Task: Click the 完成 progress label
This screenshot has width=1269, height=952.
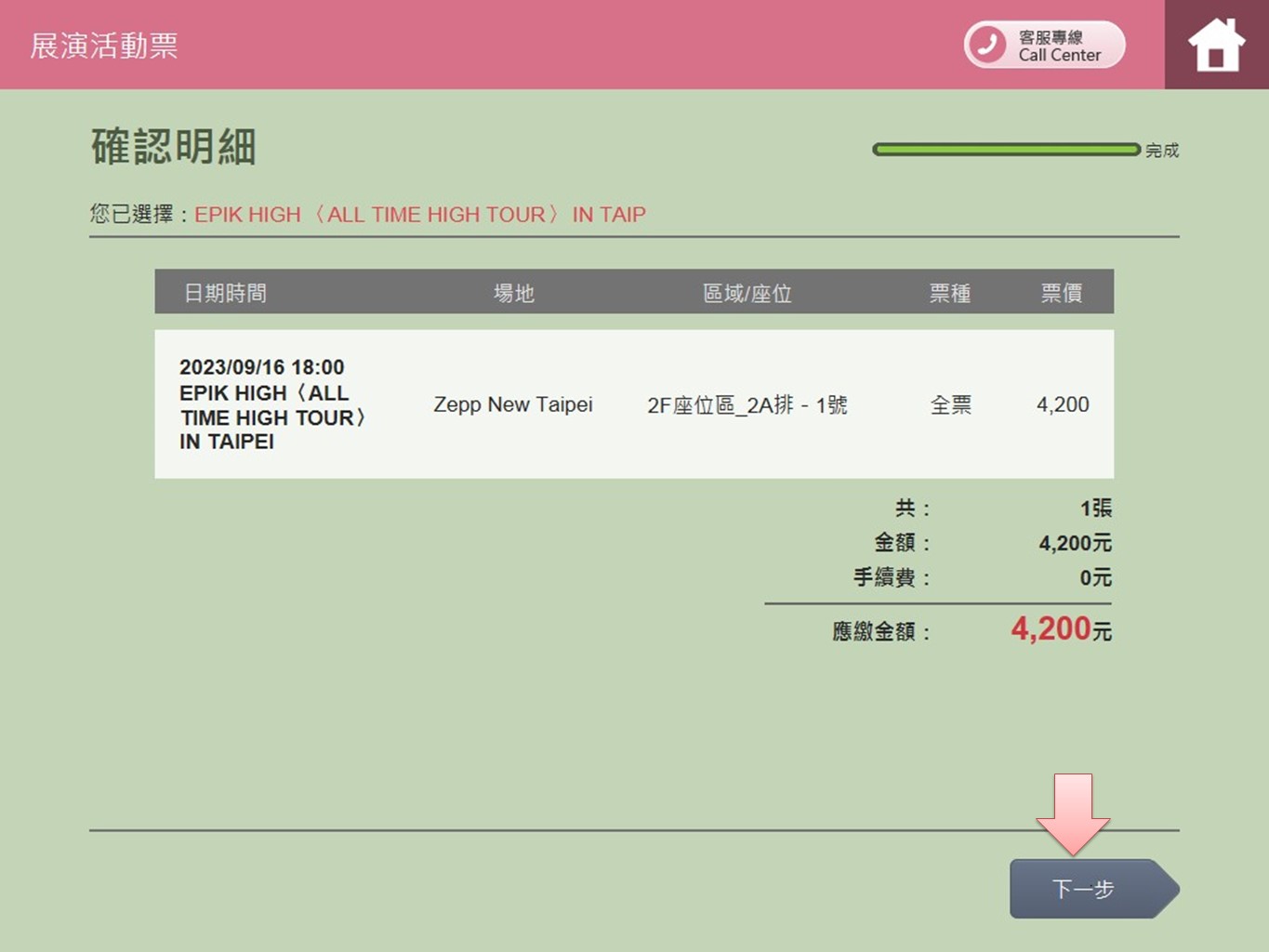Action: coord(1161,151)
